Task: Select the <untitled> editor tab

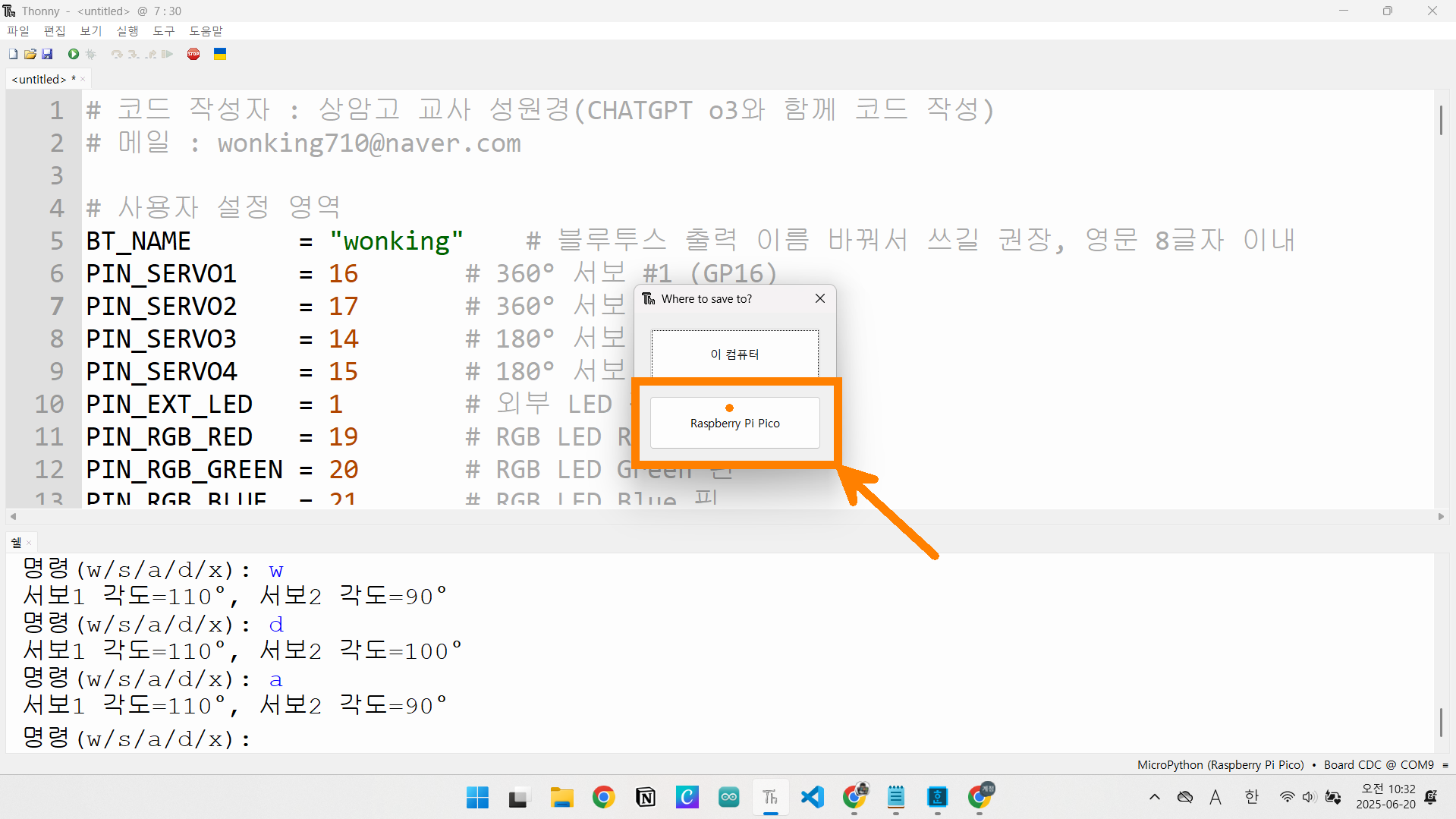Action: [x=43, y=79]
